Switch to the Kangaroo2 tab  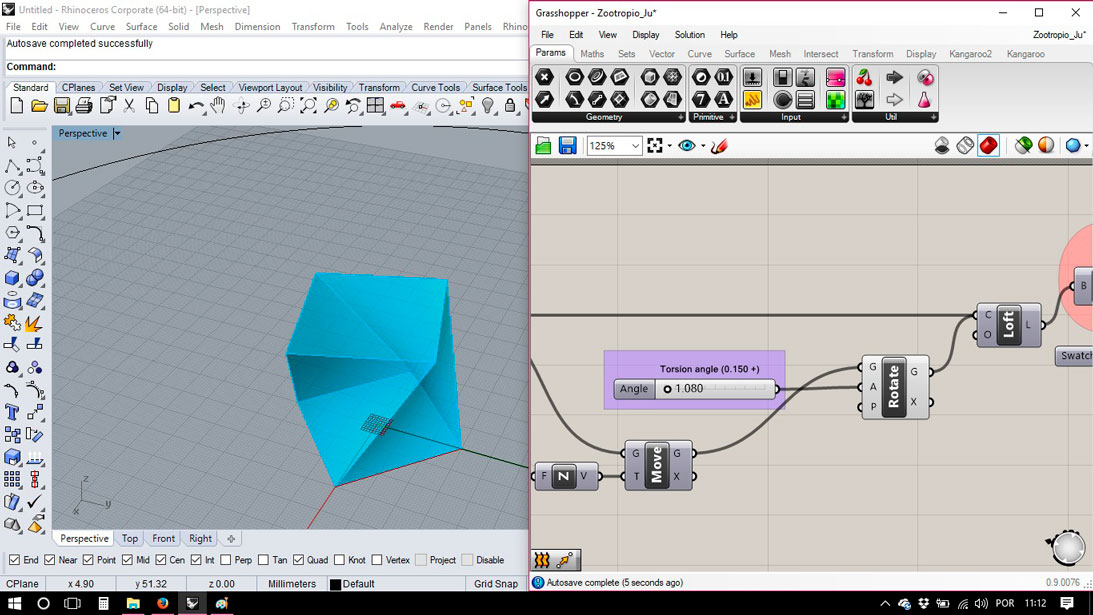click(970, 54)
